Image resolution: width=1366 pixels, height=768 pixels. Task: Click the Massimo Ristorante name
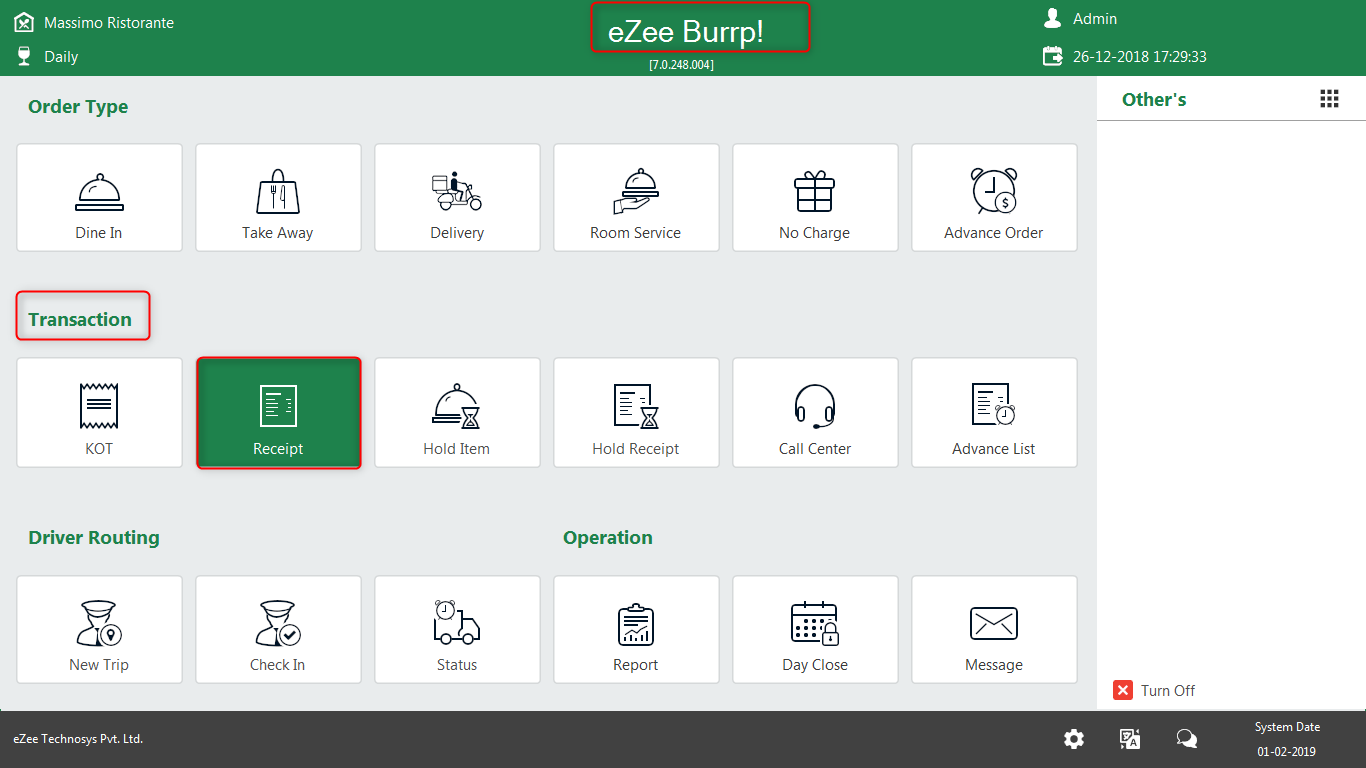point(109,22)
